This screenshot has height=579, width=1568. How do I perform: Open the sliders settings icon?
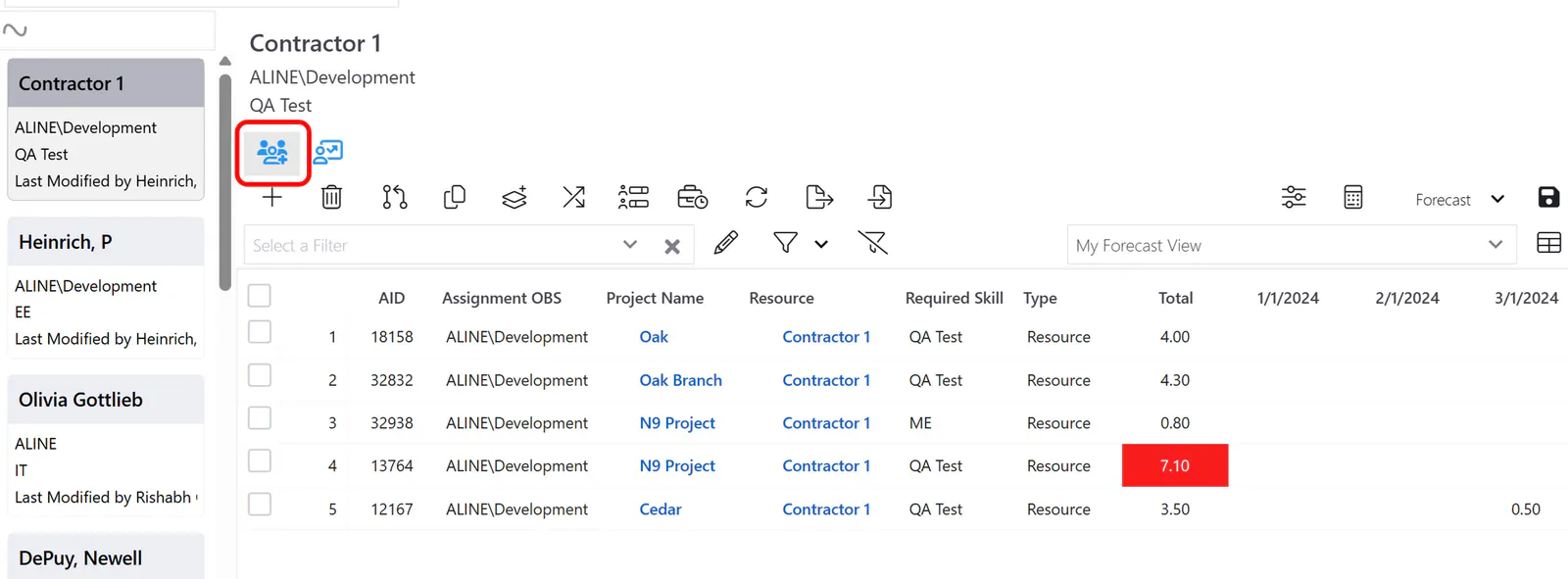(x=1294, y=198)
